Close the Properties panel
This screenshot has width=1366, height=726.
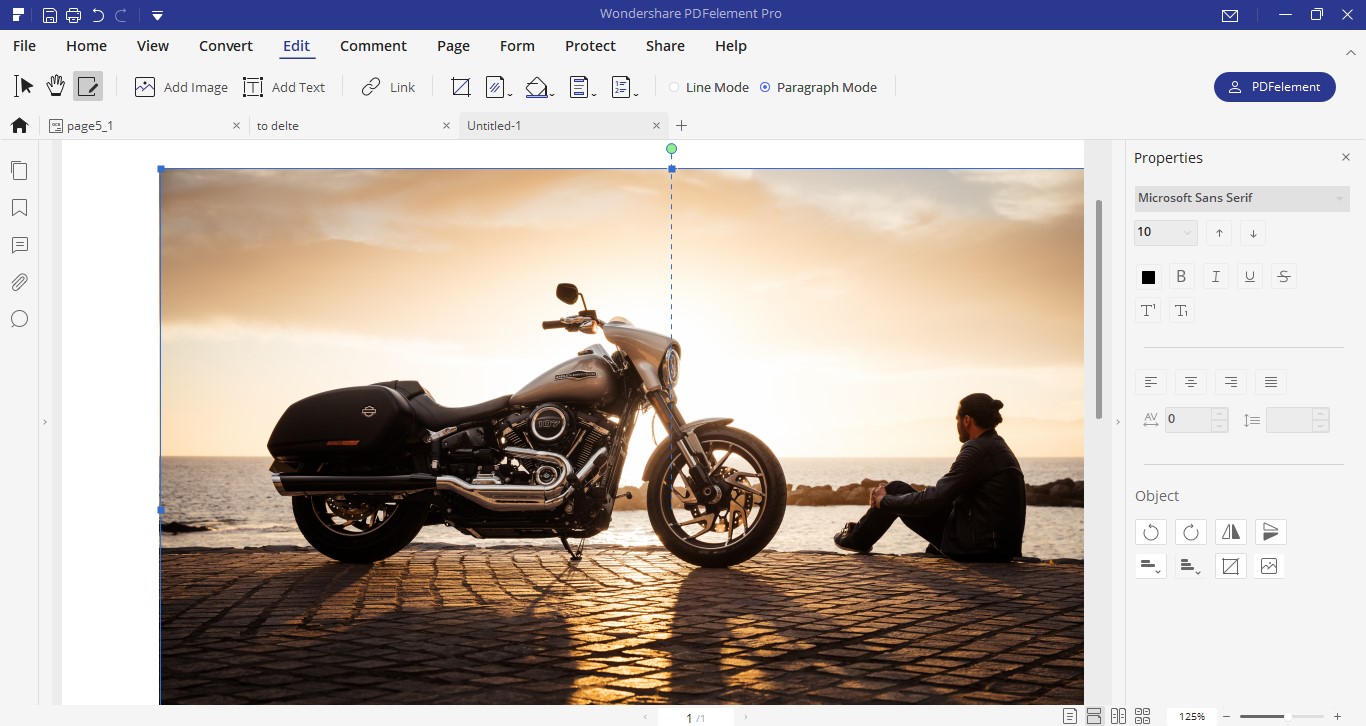click(x=1346, y=157)
